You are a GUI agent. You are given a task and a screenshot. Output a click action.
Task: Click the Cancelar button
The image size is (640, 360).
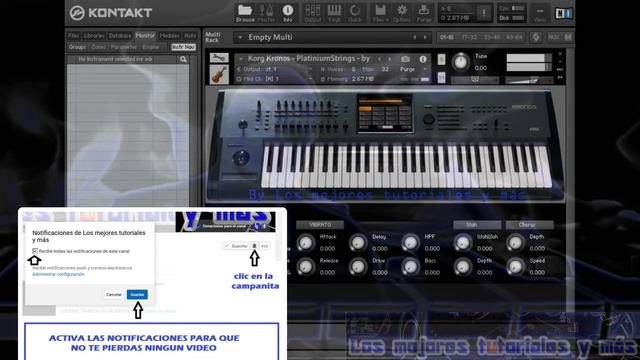coord(113,294)
